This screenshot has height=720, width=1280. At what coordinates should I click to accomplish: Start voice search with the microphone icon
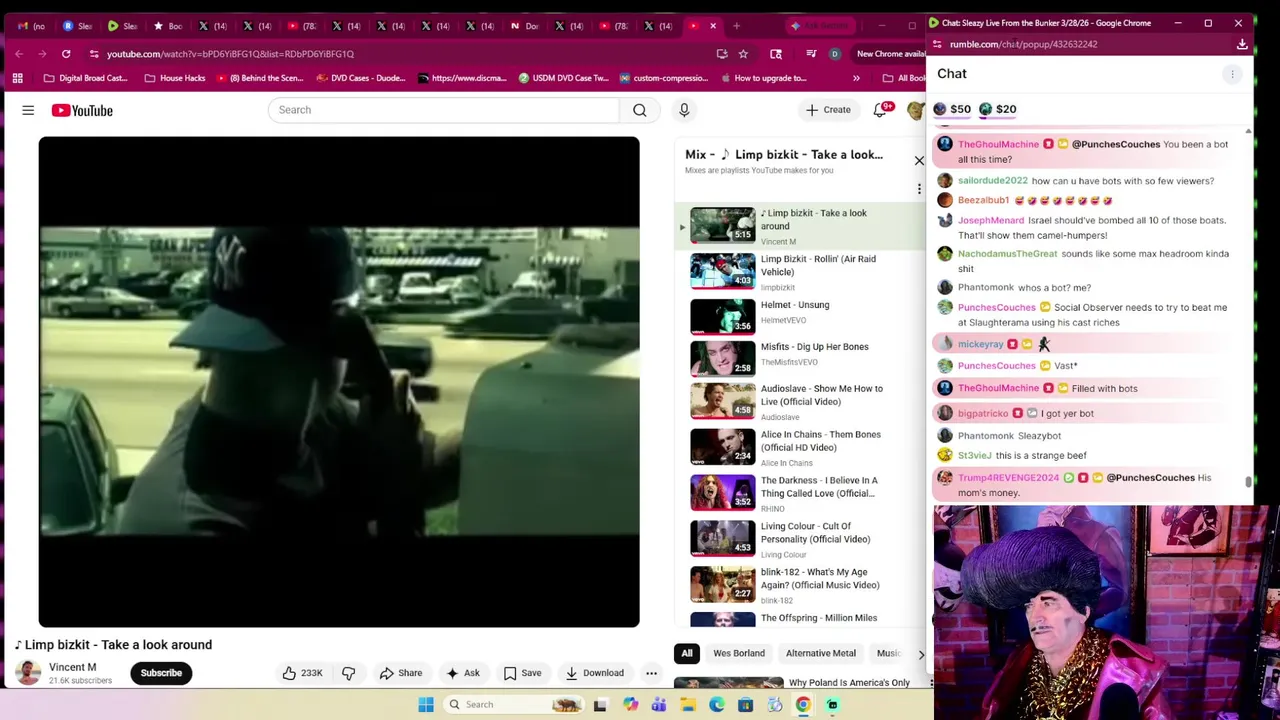[x=684, y=110]
